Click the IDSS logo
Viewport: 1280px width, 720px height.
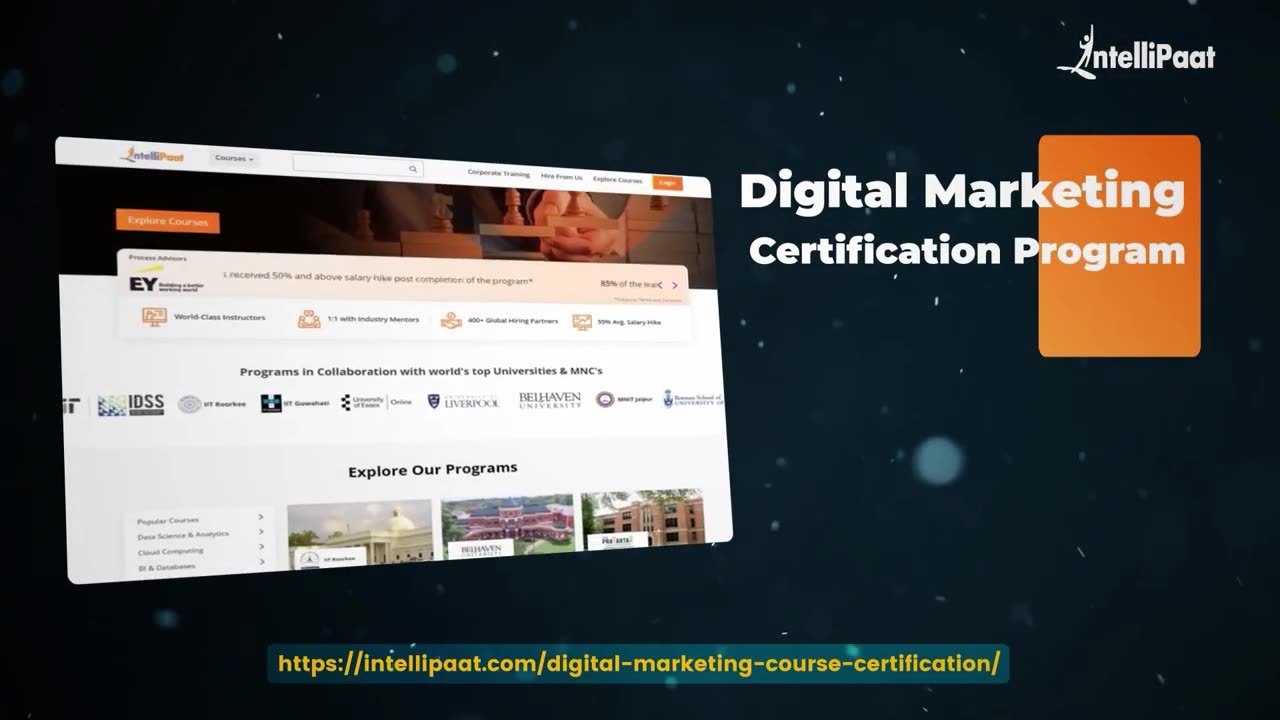click(x=131, y=404)
